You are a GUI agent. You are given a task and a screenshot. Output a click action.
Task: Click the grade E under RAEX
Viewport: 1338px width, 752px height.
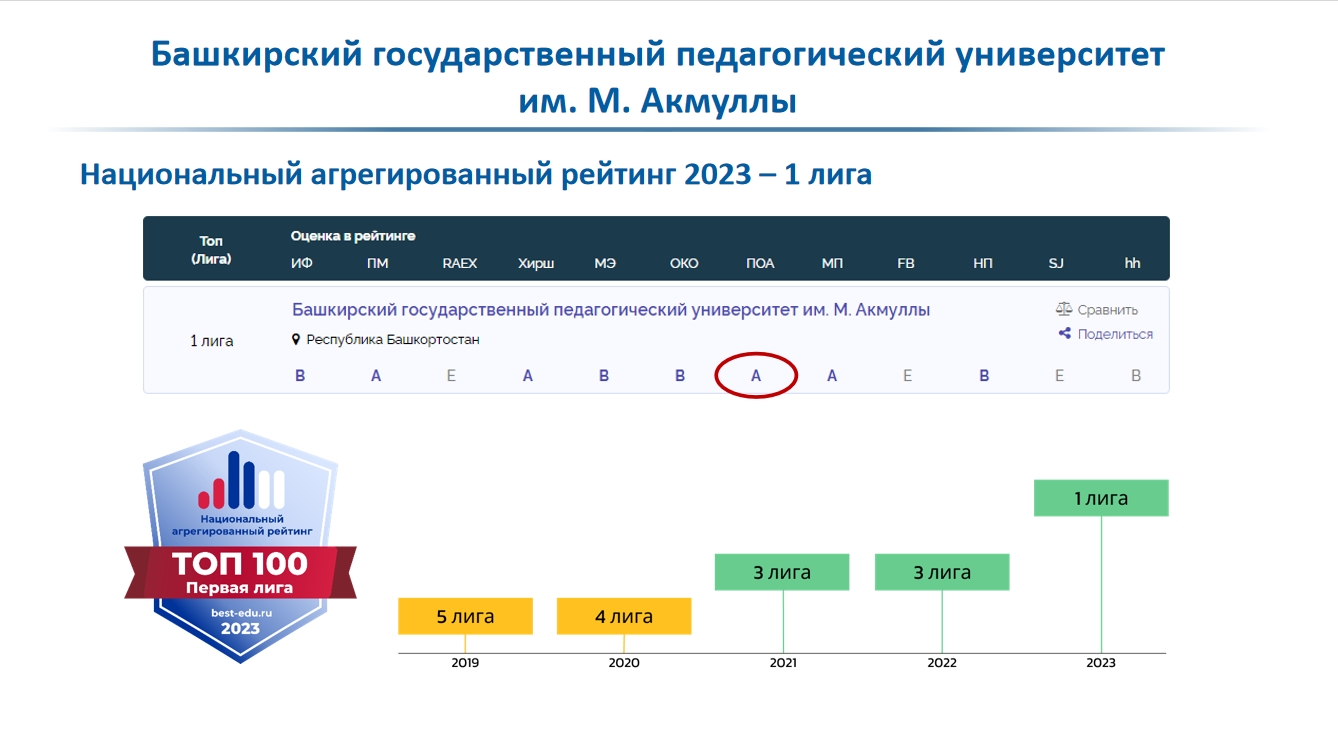click(451, 376)
